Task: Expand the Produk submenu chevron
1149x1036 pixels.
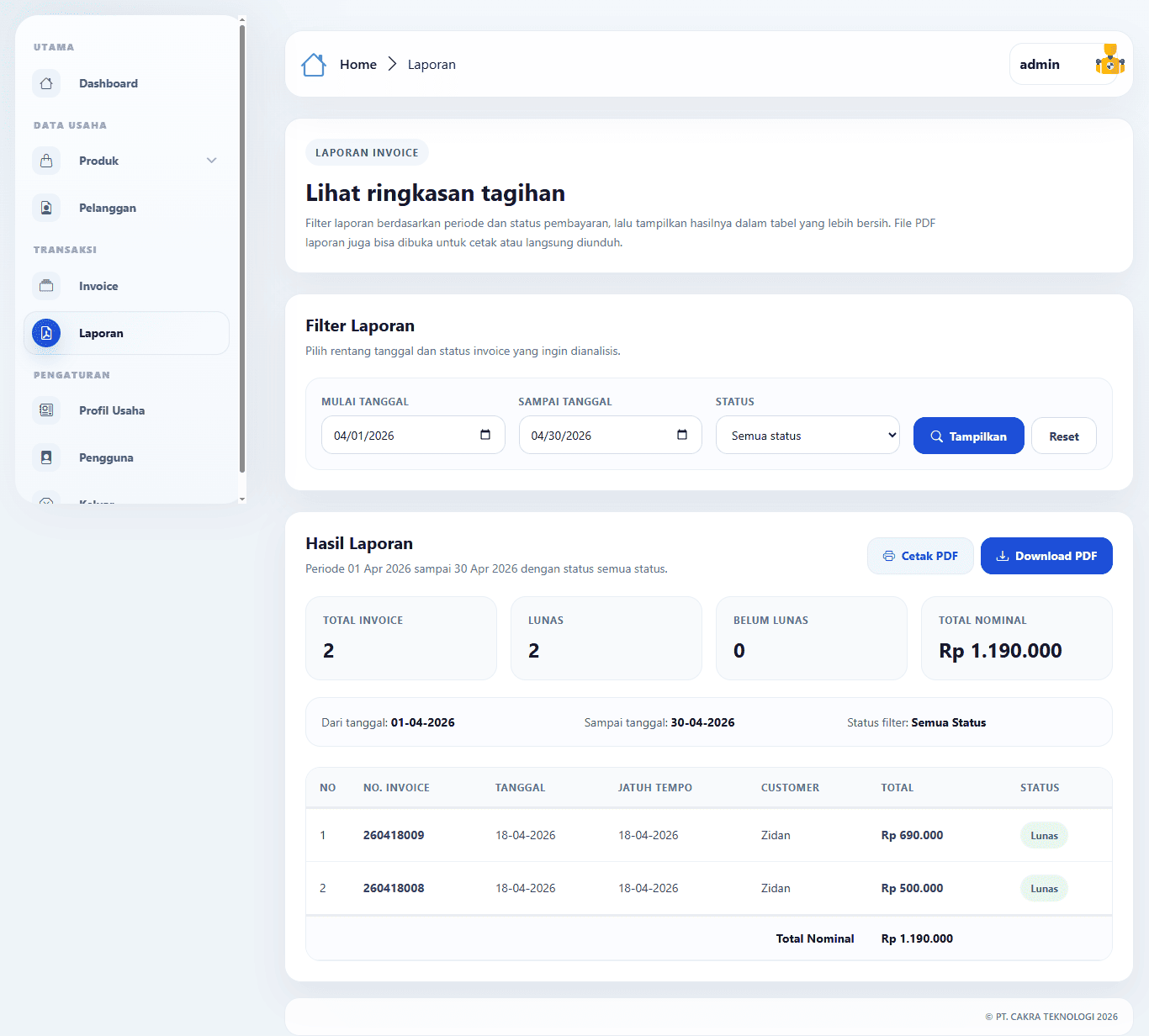Action: pyautogui.click(x=212, y=161)
